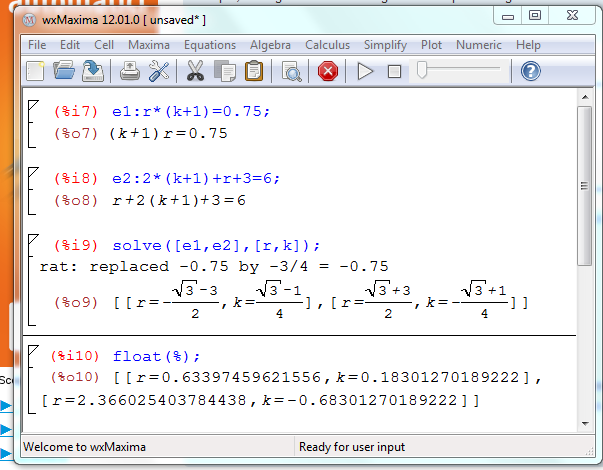Click the scroll down arrow of the worksheet
Screen dimensions: 603x470
[x=585, y=424]
